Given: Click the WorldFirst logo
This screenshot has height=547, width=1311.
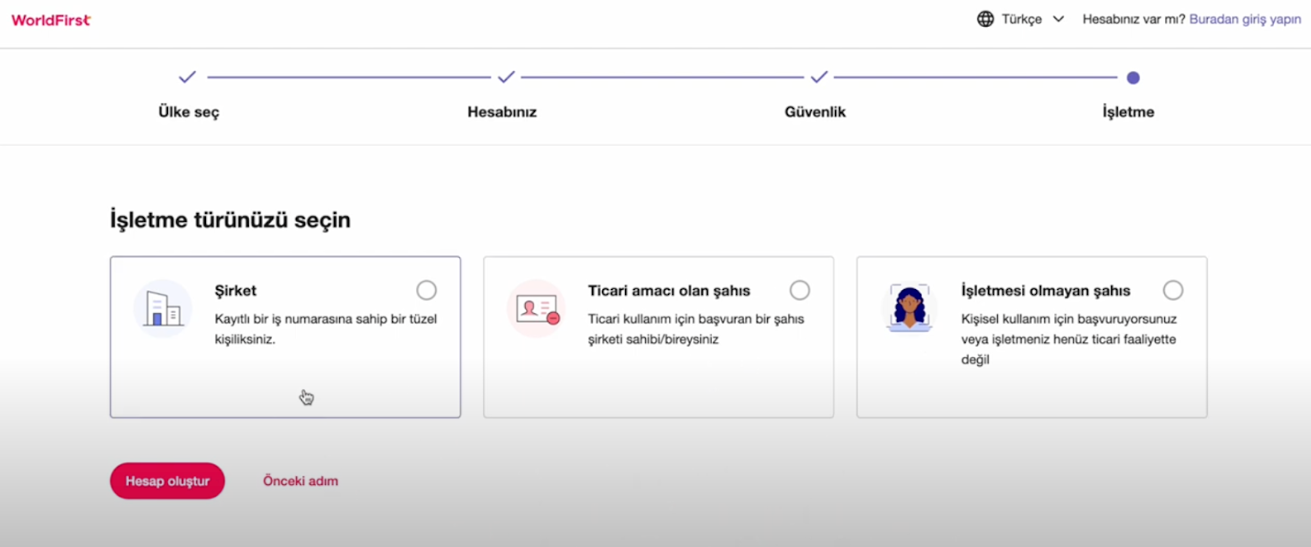Looking at the screenshot, I should [x=51, y=19].
